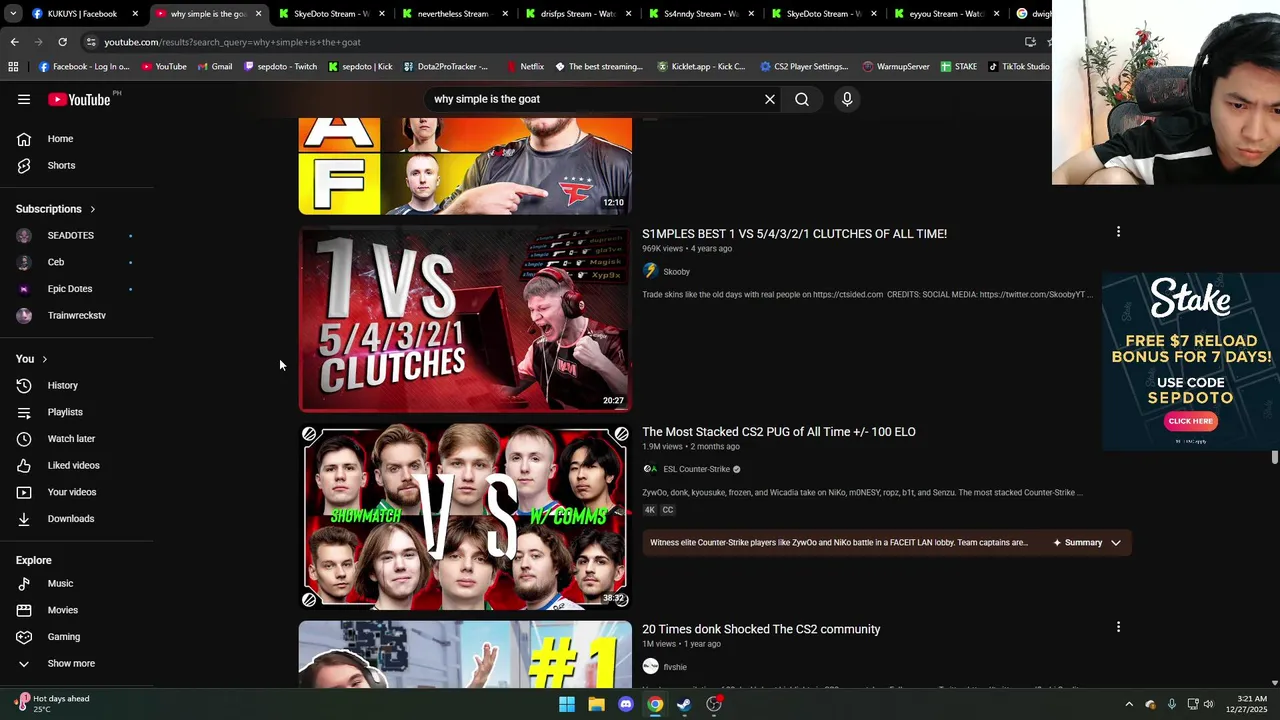Expand the Subscriptions section chevron
Viewport: 1280px width, 720px height.
pyautogui.click(x=93, y=209)
